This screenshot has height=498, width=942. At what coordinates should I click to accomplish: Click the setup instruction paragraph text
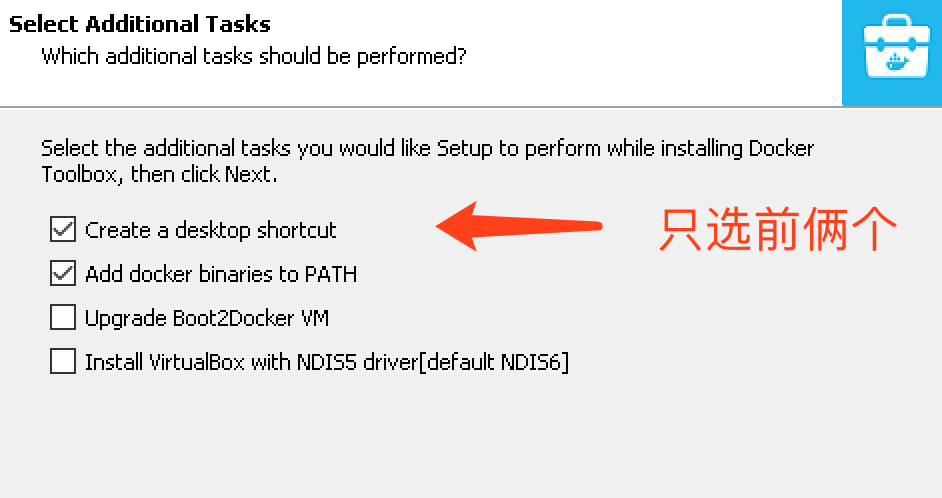427,161
